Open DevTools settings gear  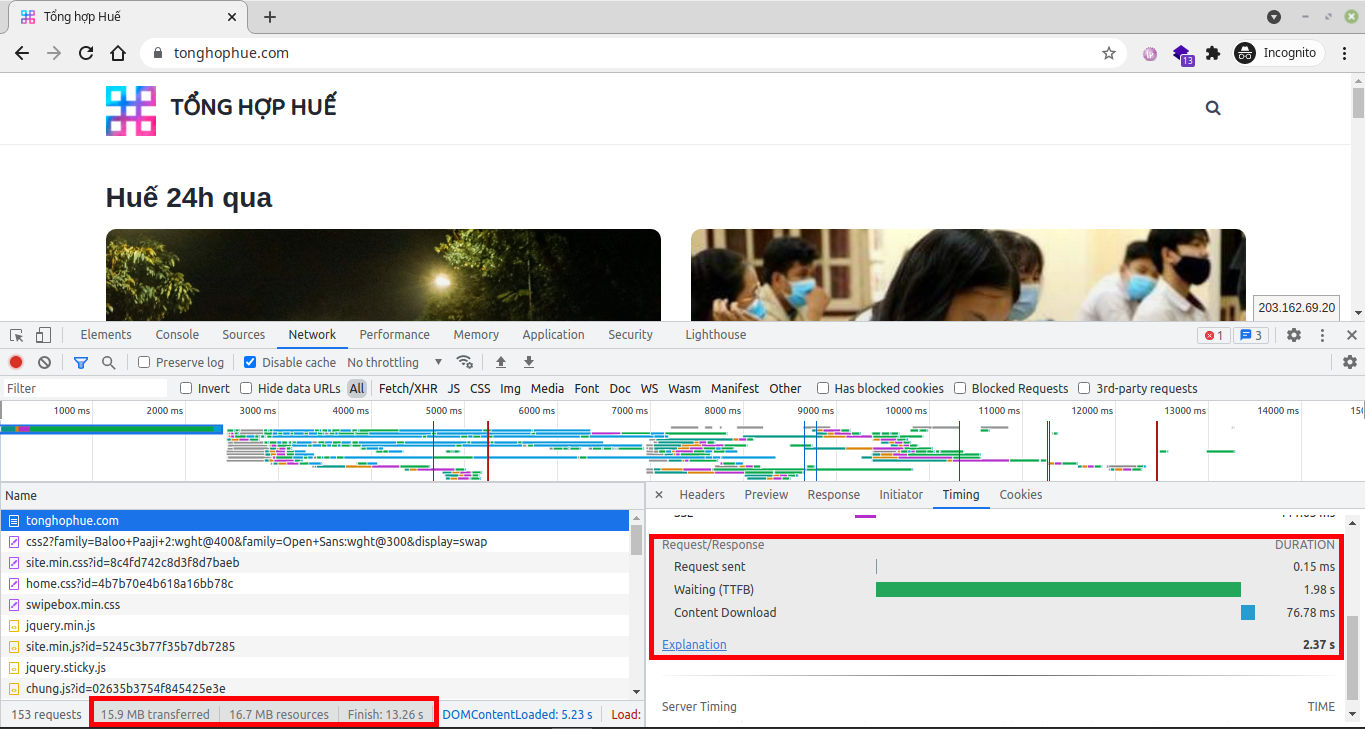(x=1294, y=335)
